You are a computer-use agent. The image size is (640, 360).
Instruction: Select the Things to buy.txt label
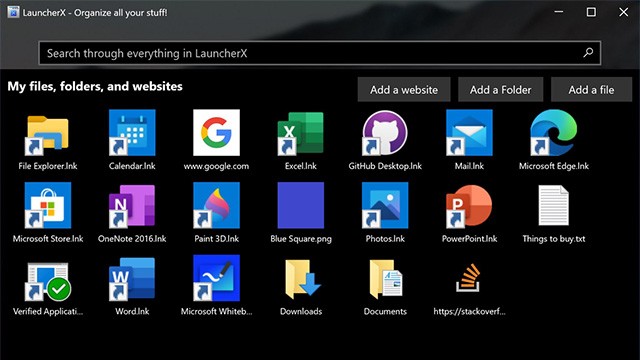click(x=554, y=239)
